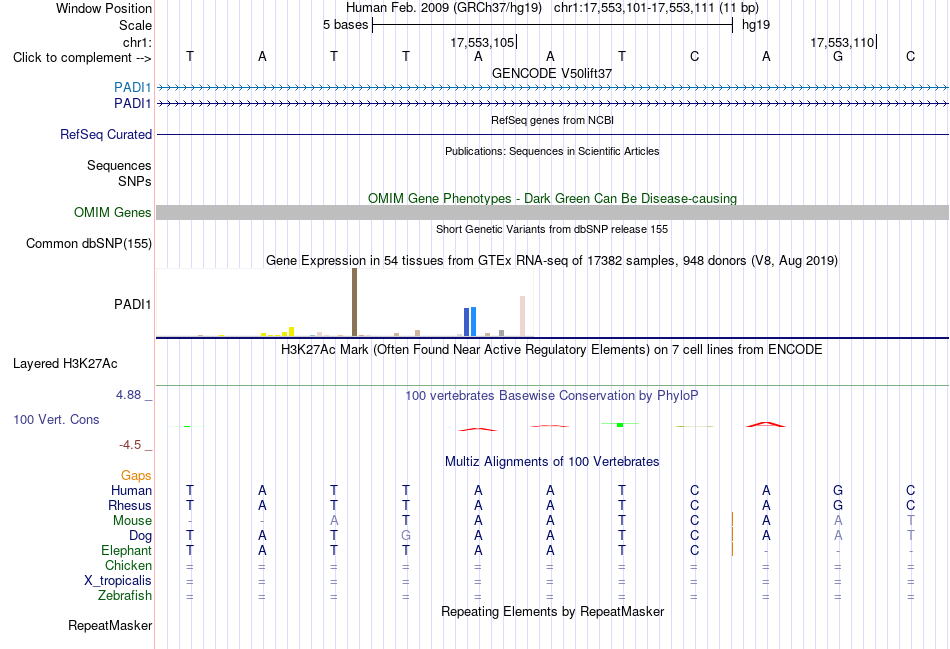Click 'Short Genetic Variants from dbSNP' title
Screen dimensions: 950x649
[552, 230]
